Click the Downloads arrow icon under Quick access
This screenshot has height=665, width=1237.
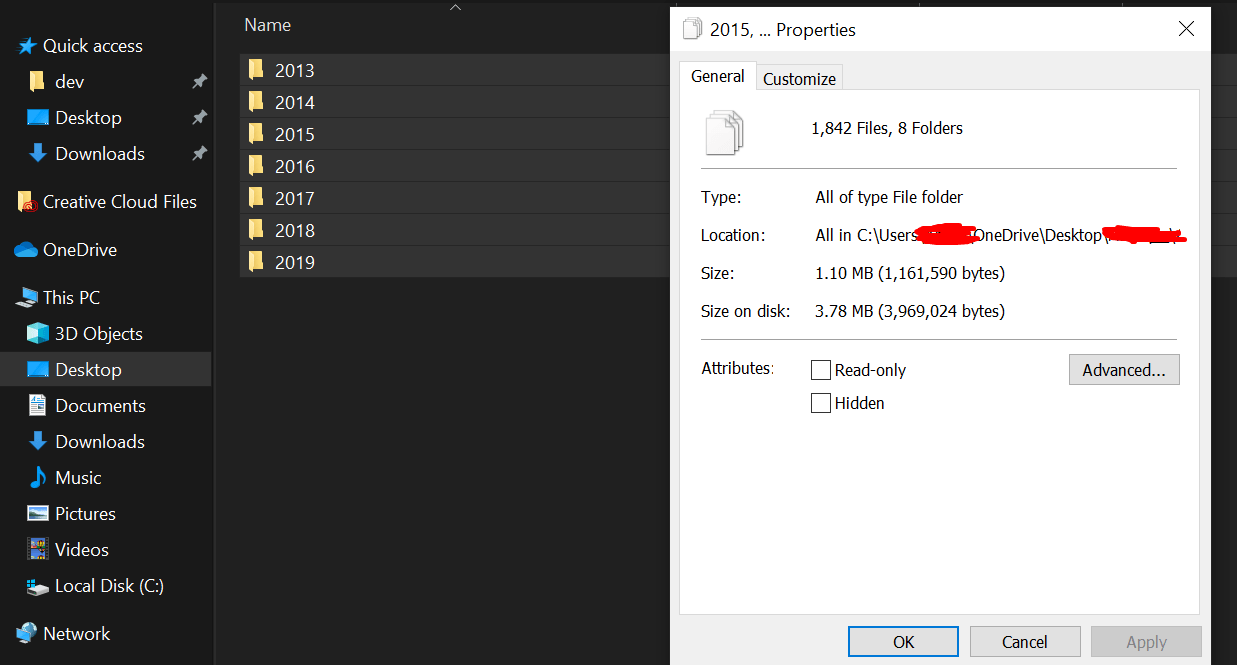point(38,154)
